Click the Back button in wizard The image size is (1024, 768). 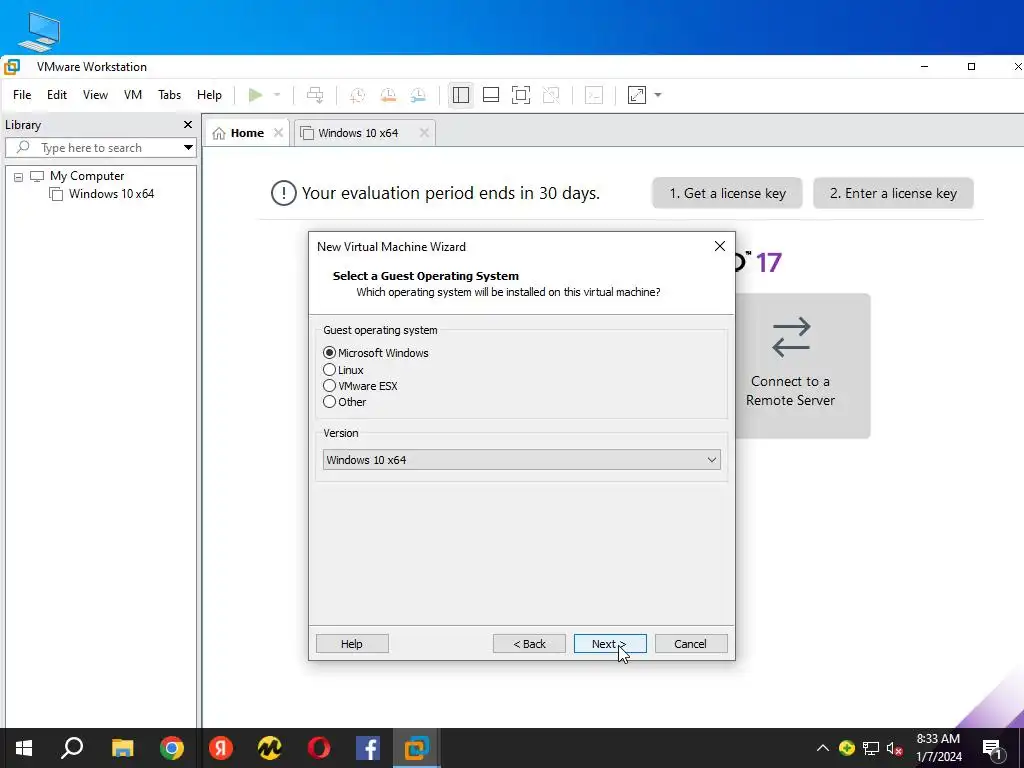pyautogui.click(x=529, y=644)
